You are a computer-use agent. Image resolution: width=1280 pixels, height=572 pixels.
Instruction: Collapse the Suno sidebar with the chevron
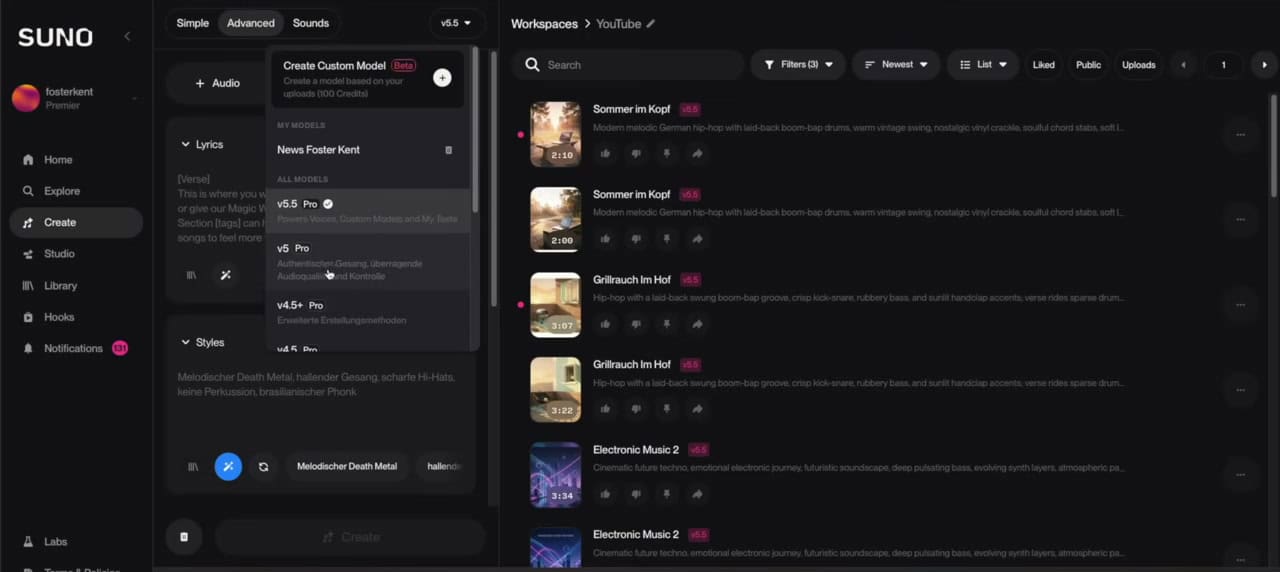pos(127,36)
